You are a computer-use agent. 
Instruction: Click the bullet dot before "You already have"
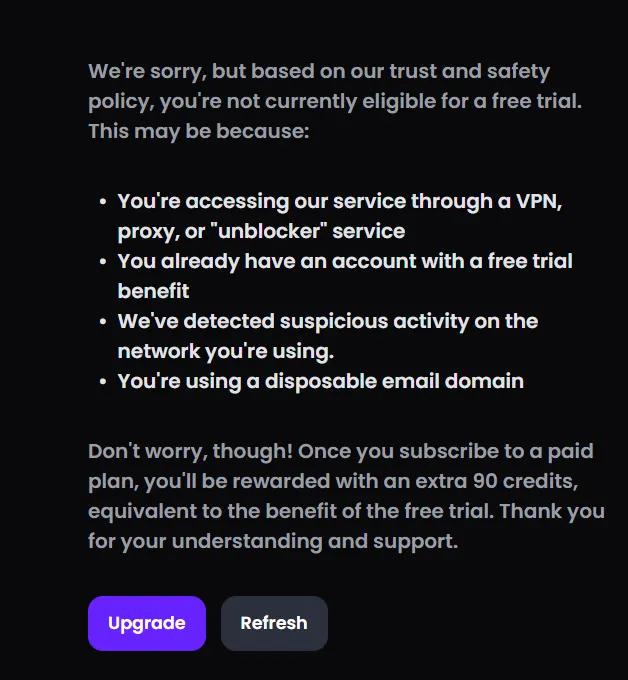[103, 262]
